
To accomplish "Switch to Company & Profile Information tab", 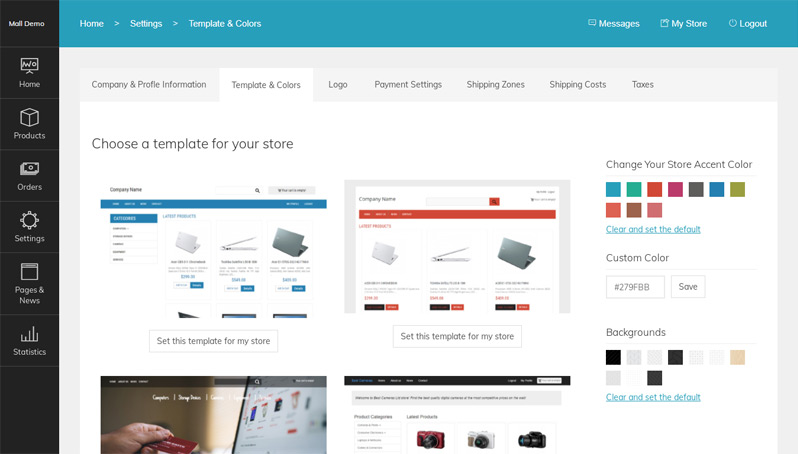I will tap(149, 85).
